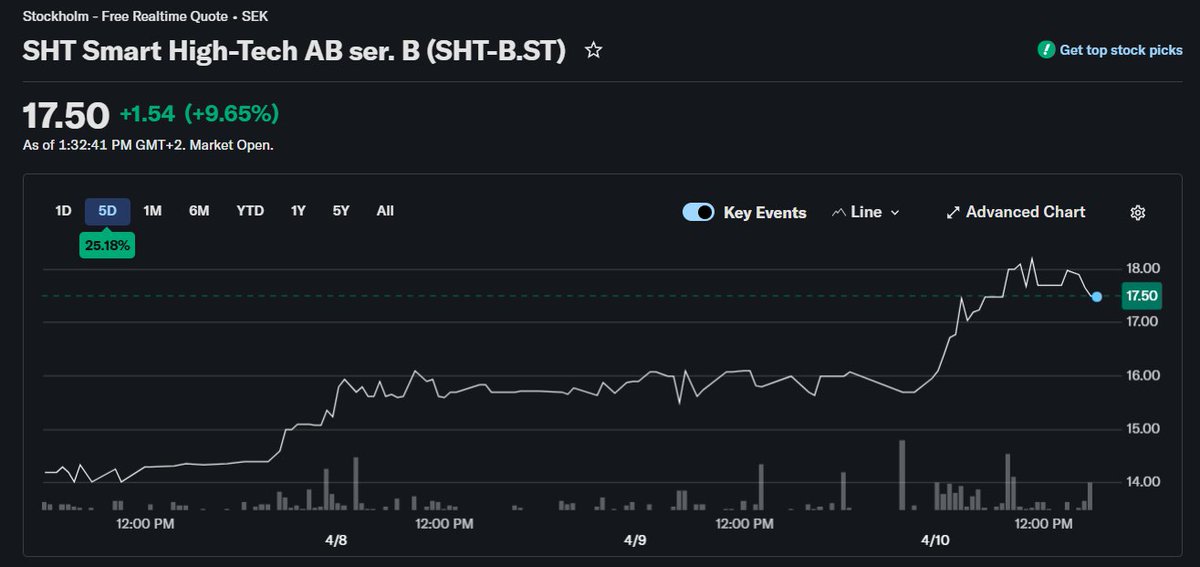The image size is (1200, 567).
Task: Click the 18.00 price axis label
Action: pos(1143,268)
